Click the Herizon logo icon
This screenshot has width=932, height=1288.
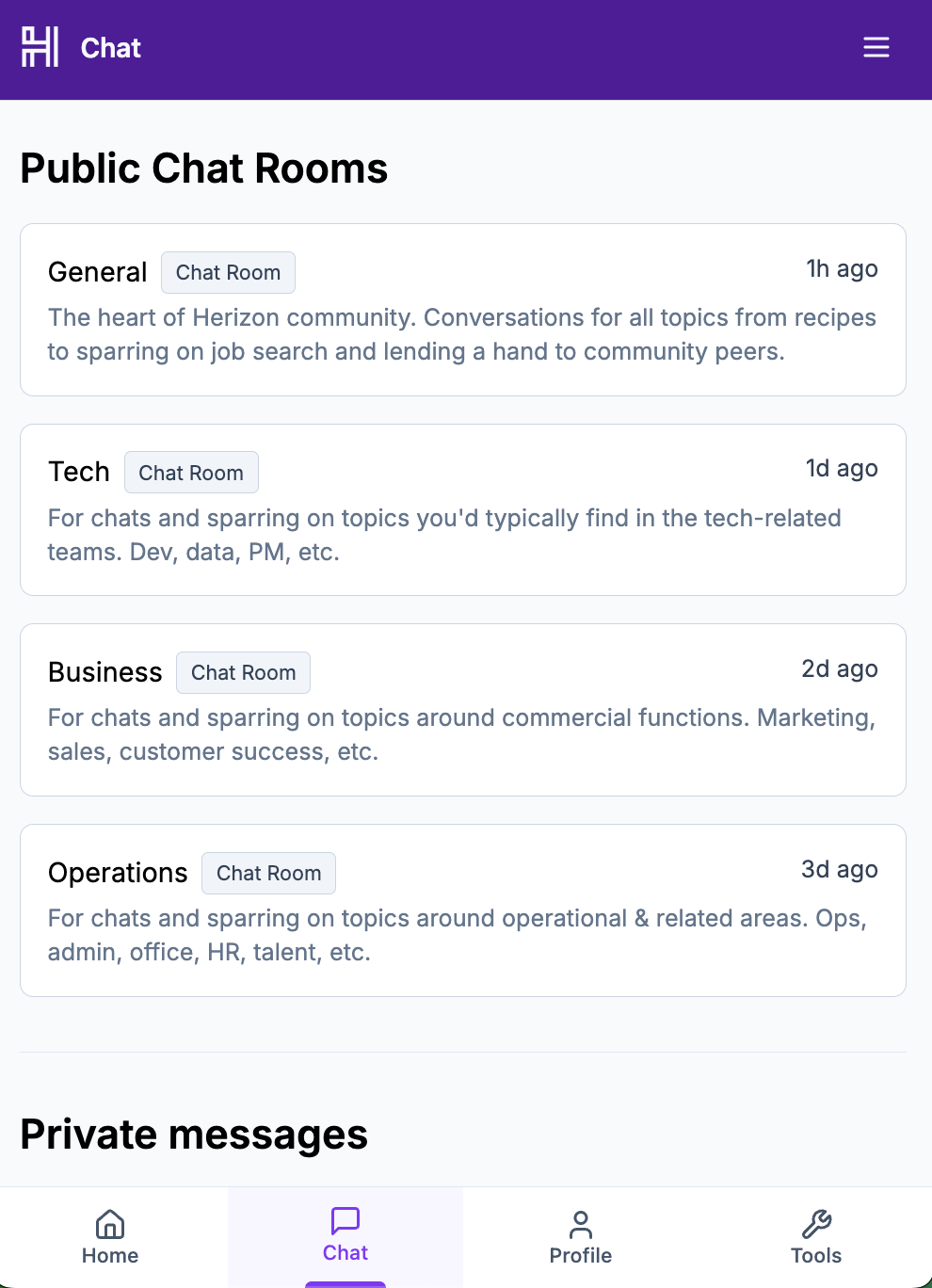point(40,47)
